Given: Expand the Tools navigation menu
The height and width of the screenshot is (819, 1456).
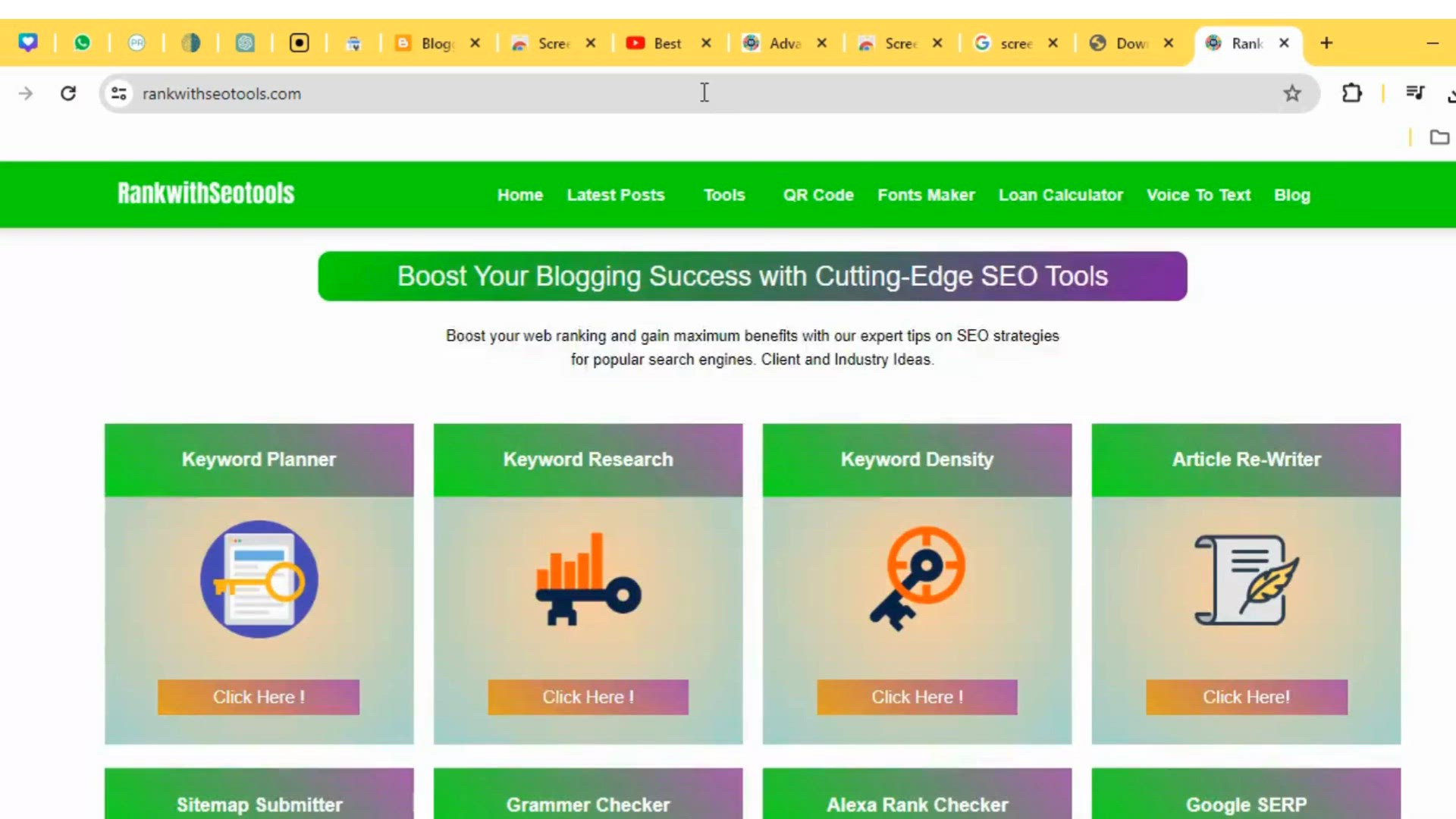Looking at the screenshot, I should coord(723,195).
